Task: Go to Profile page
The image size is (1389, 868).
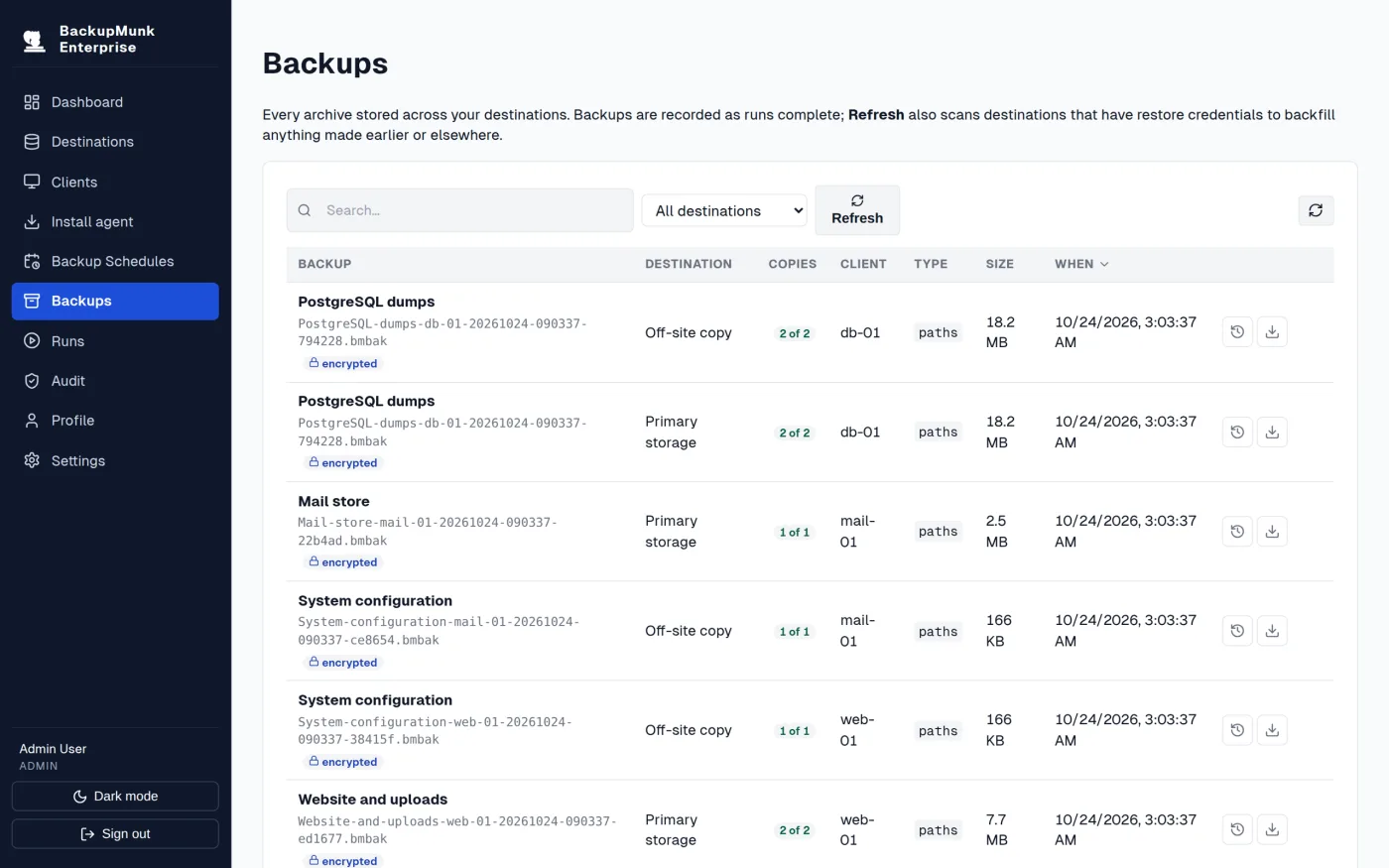Action: pyautogui.click(x=115, y=421)
